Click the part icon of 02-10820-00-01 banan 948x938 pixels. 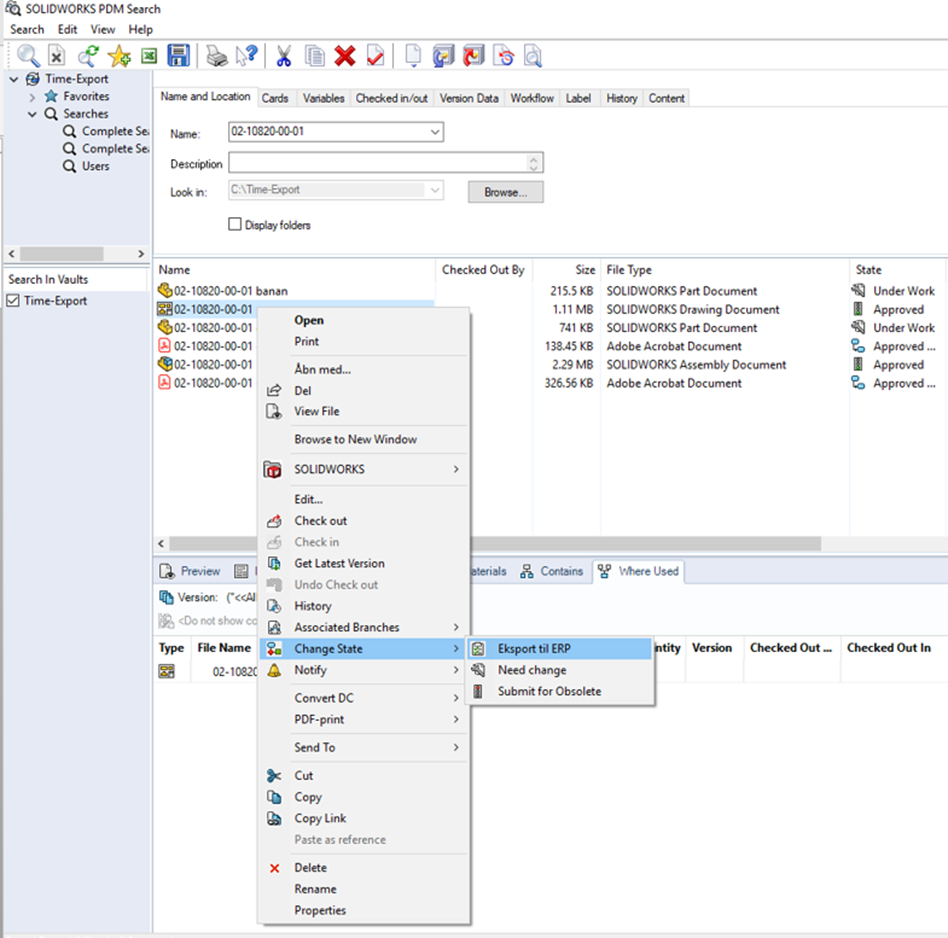click(165, 291)
